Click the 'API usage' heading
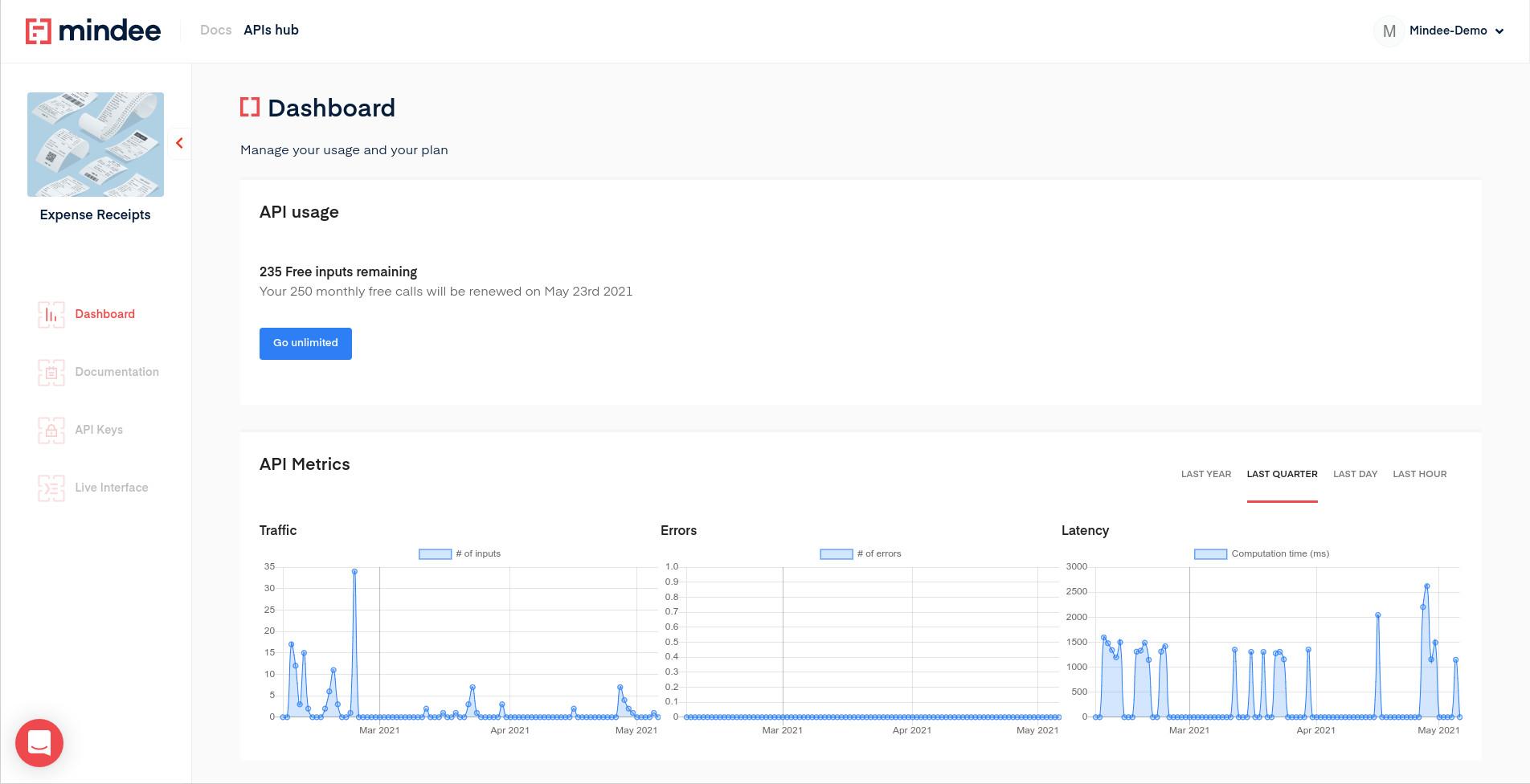This screenshot has height=784, width=1530. [299, 212]
